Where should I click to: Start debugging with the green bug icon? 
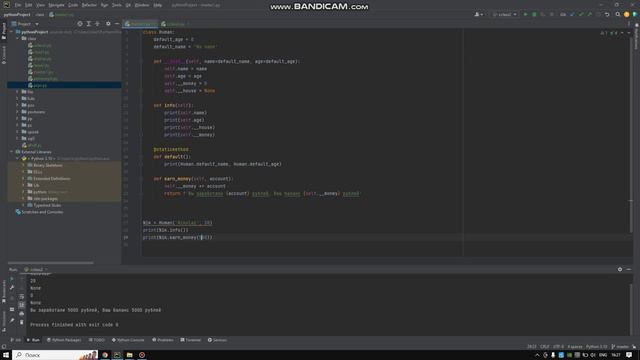point(534,14)
